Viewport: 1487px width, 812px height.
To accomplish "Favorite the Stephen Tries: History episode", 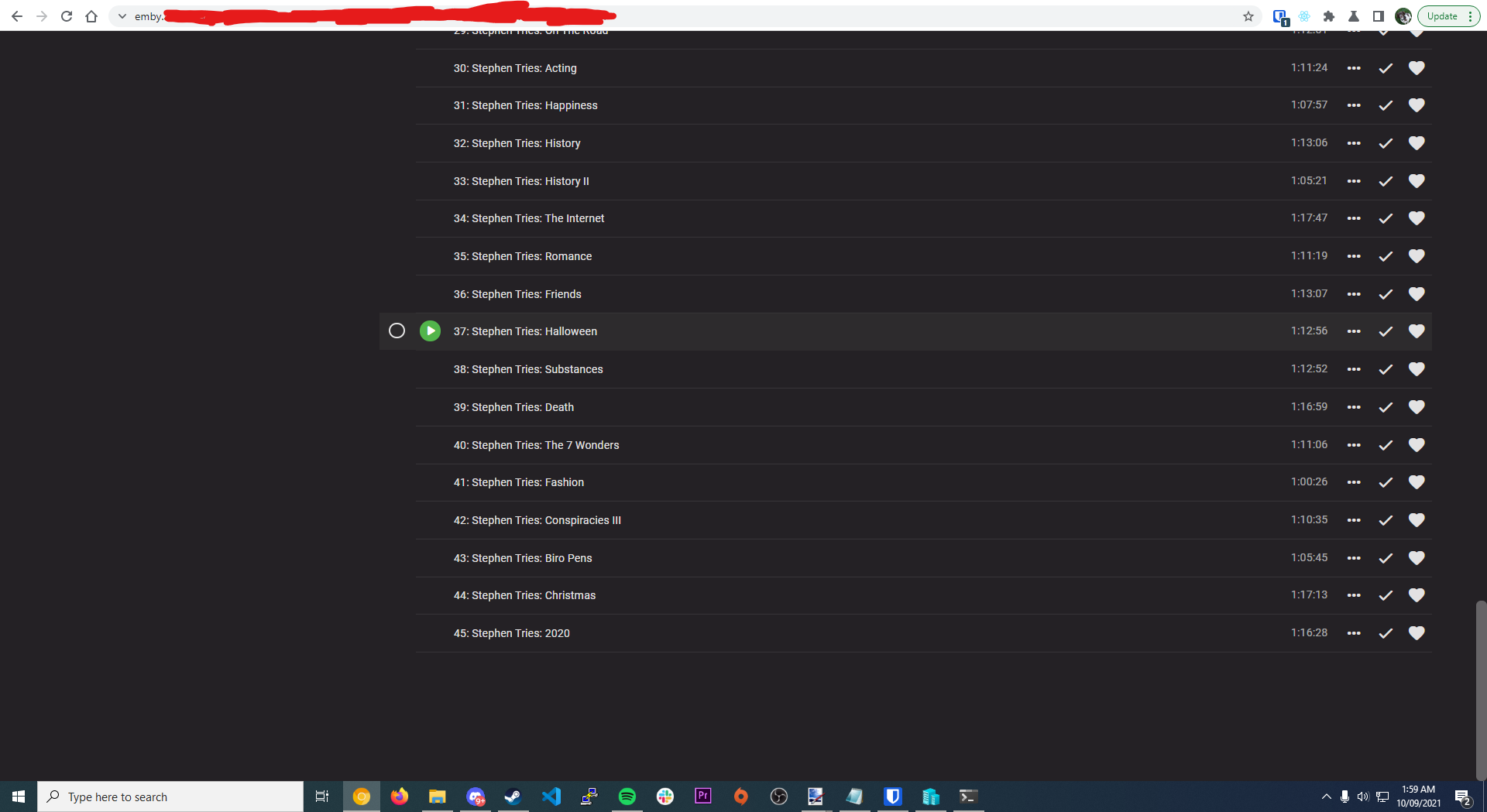I will click(1417, 143).
